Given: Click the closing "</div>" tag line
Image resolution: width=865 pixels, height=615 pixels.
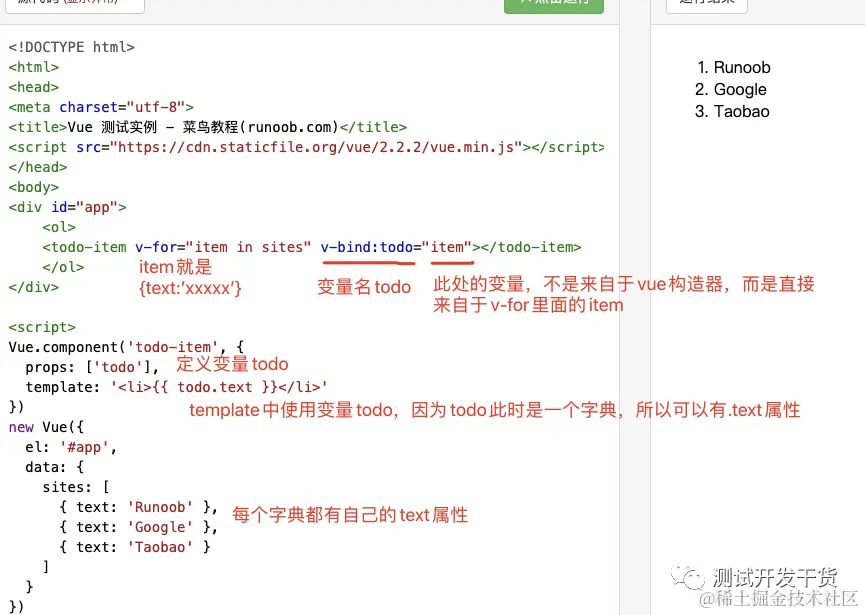Looking at the screenshot, I should [34, 287].
